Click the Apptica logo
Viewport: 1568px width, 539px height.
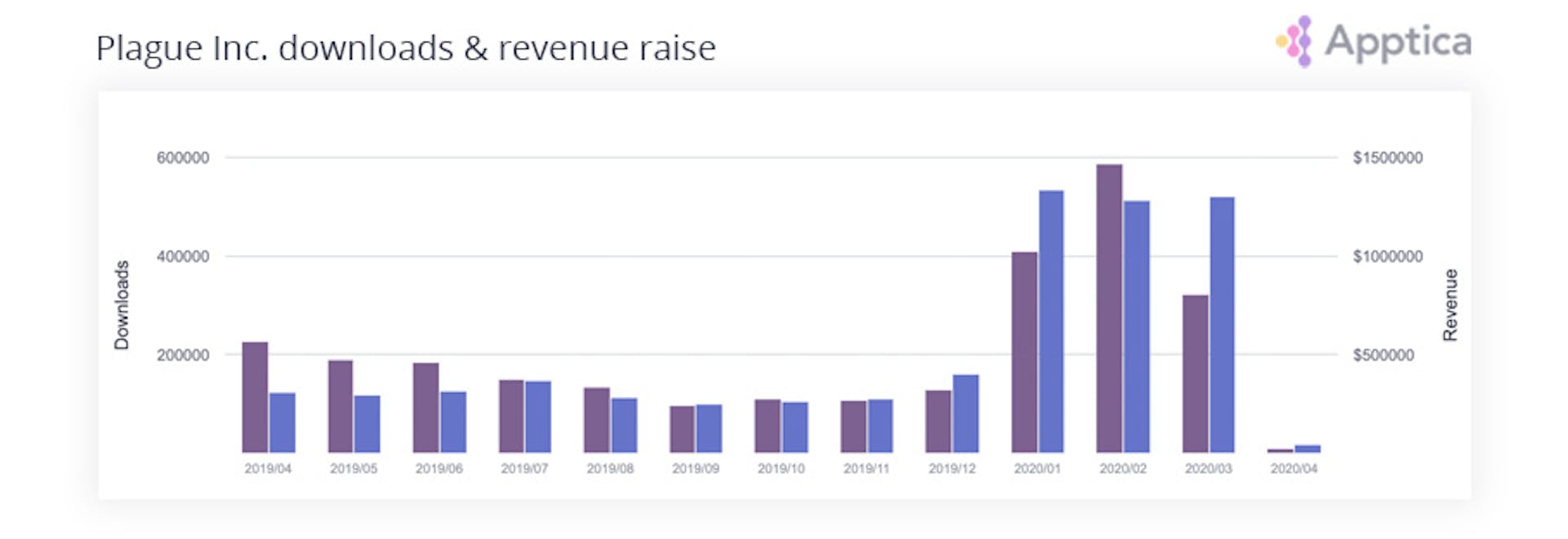coord(1374,41)
